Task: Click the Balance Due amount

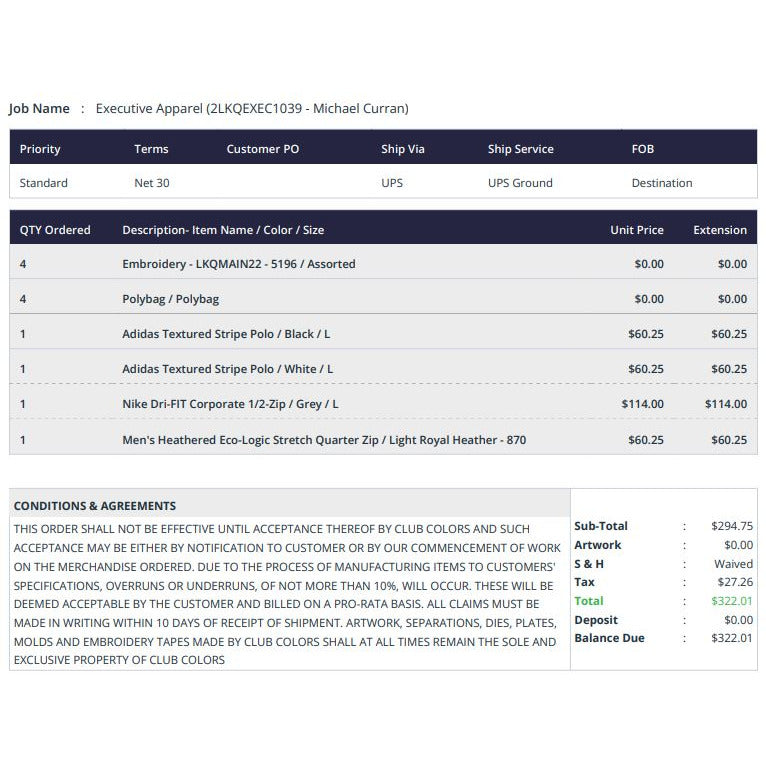Action: [x=732, y=638]
